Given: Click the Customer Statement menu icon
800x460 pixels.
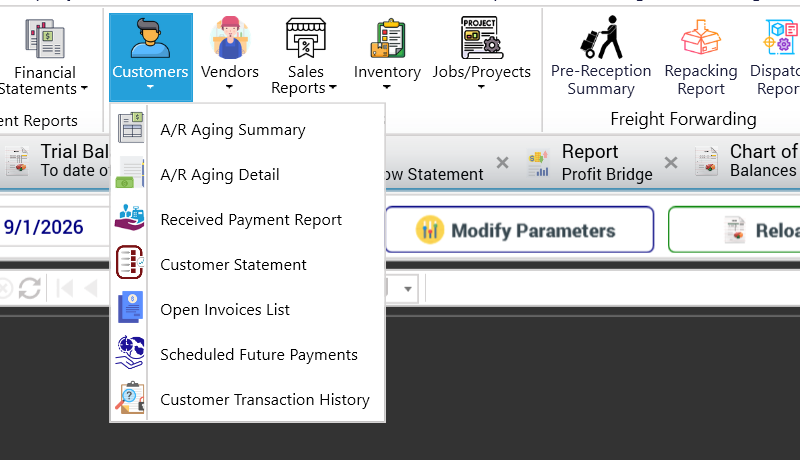Looking at the screenshot, I should pos(130,262).
